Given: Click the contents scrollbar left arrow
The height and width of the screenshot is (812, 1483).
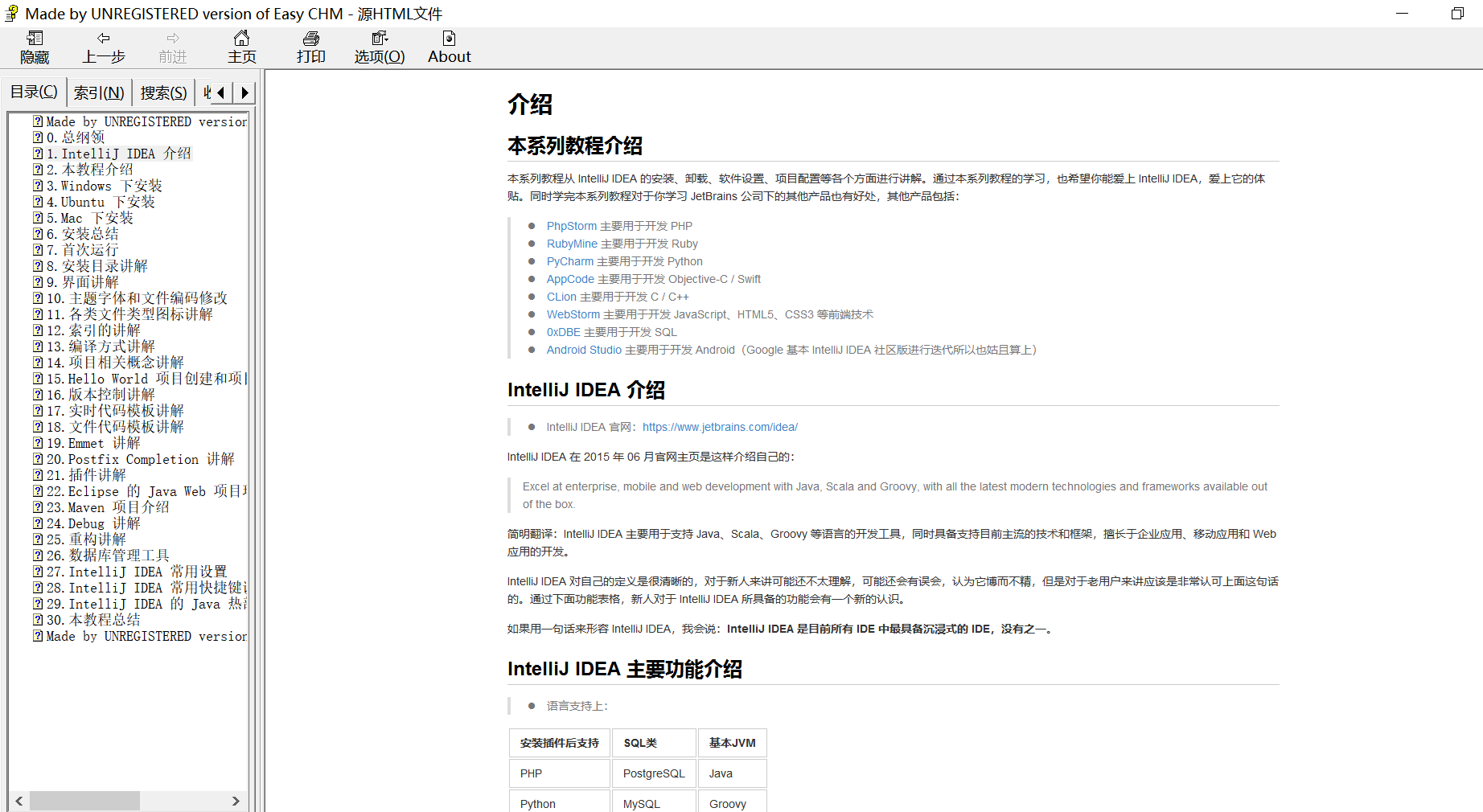Looking at the screenshot, I should 19,801.
